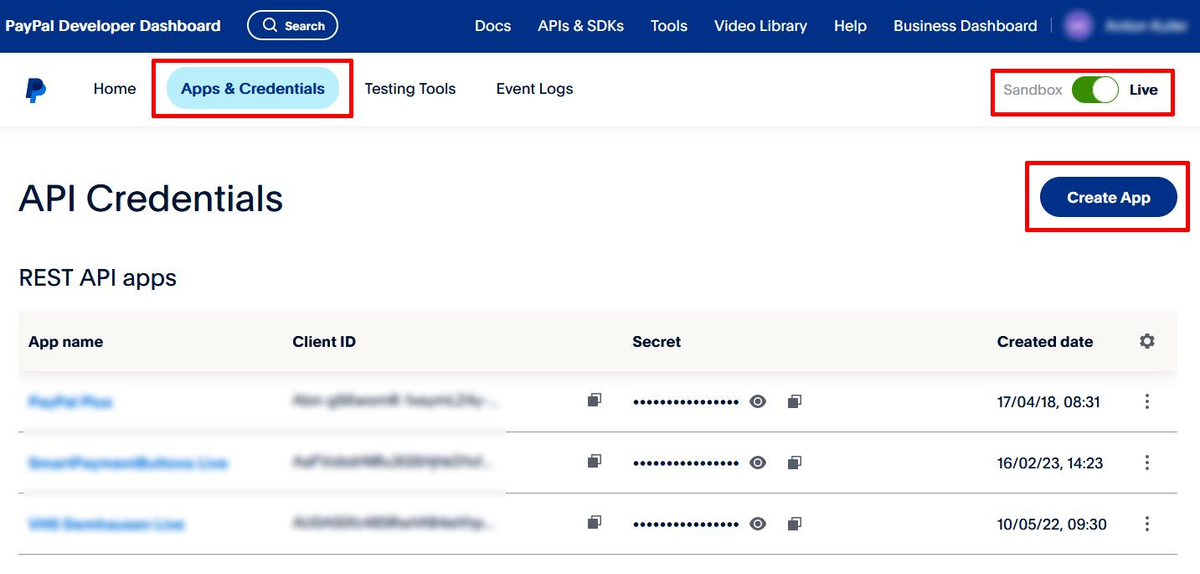The height and width of the screenshot is (574, 1200).
Task: Open the Docs menu
Action: tap(493, 26)
